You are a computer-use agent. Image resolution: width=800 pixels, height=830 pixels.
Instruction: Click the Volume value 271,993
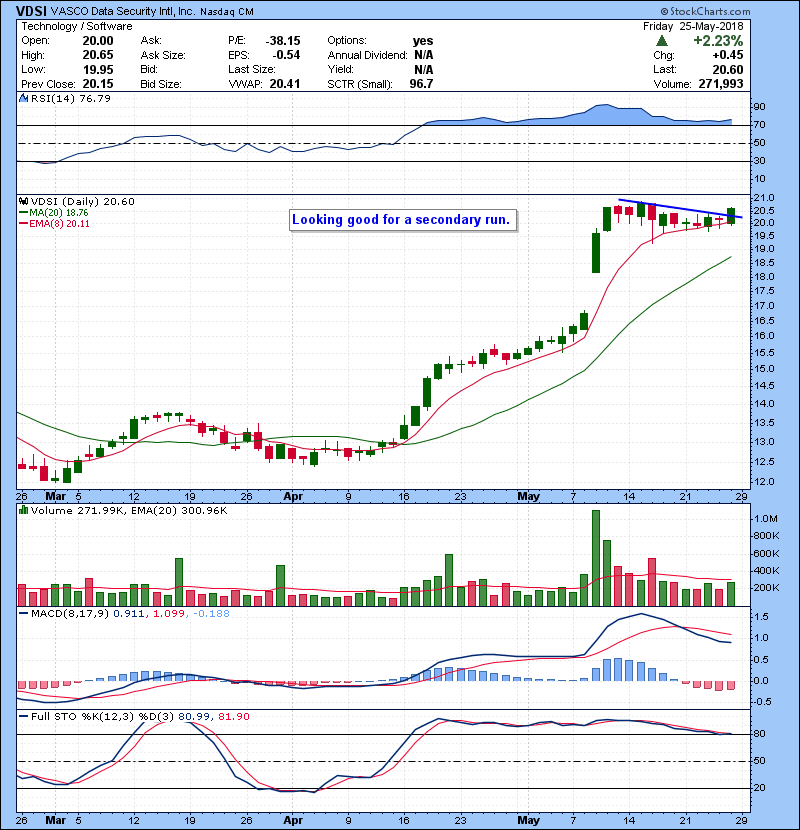[721, 84]
